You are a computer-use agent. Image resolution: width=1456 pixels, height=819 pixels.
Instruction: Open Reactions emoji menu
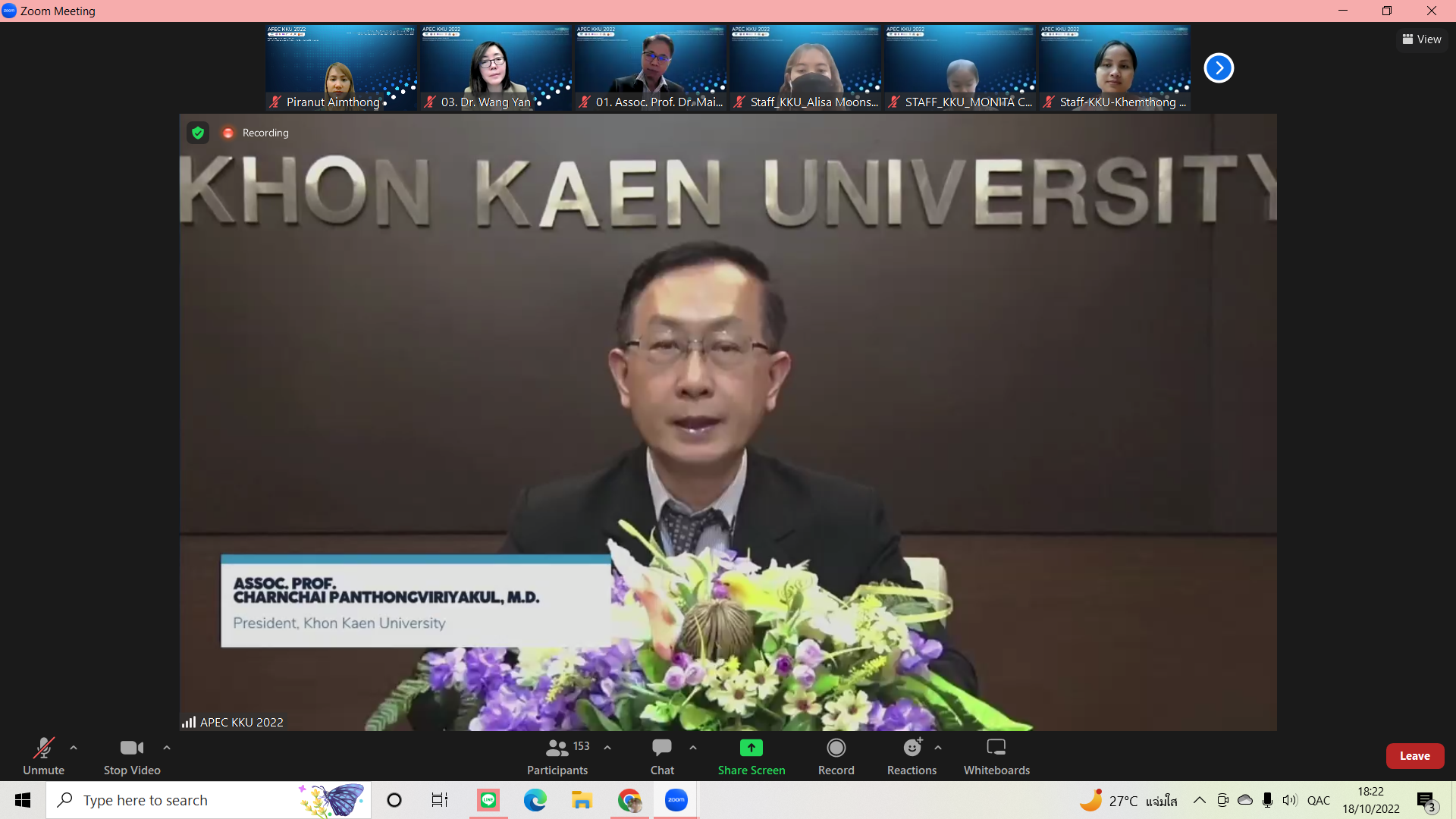[x=912, y=756]
